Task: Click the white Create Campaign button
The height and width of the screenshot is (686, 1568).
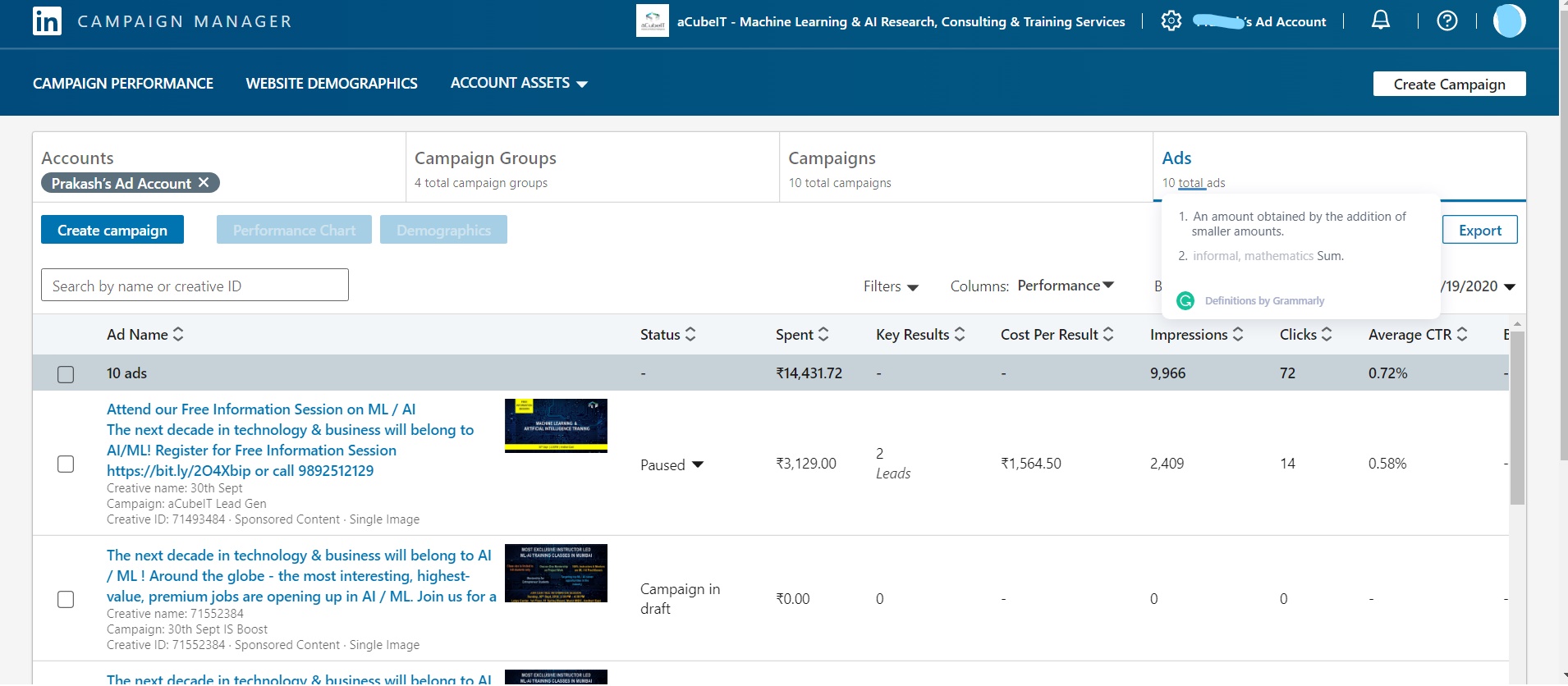Action: (x=1450, y=84)
